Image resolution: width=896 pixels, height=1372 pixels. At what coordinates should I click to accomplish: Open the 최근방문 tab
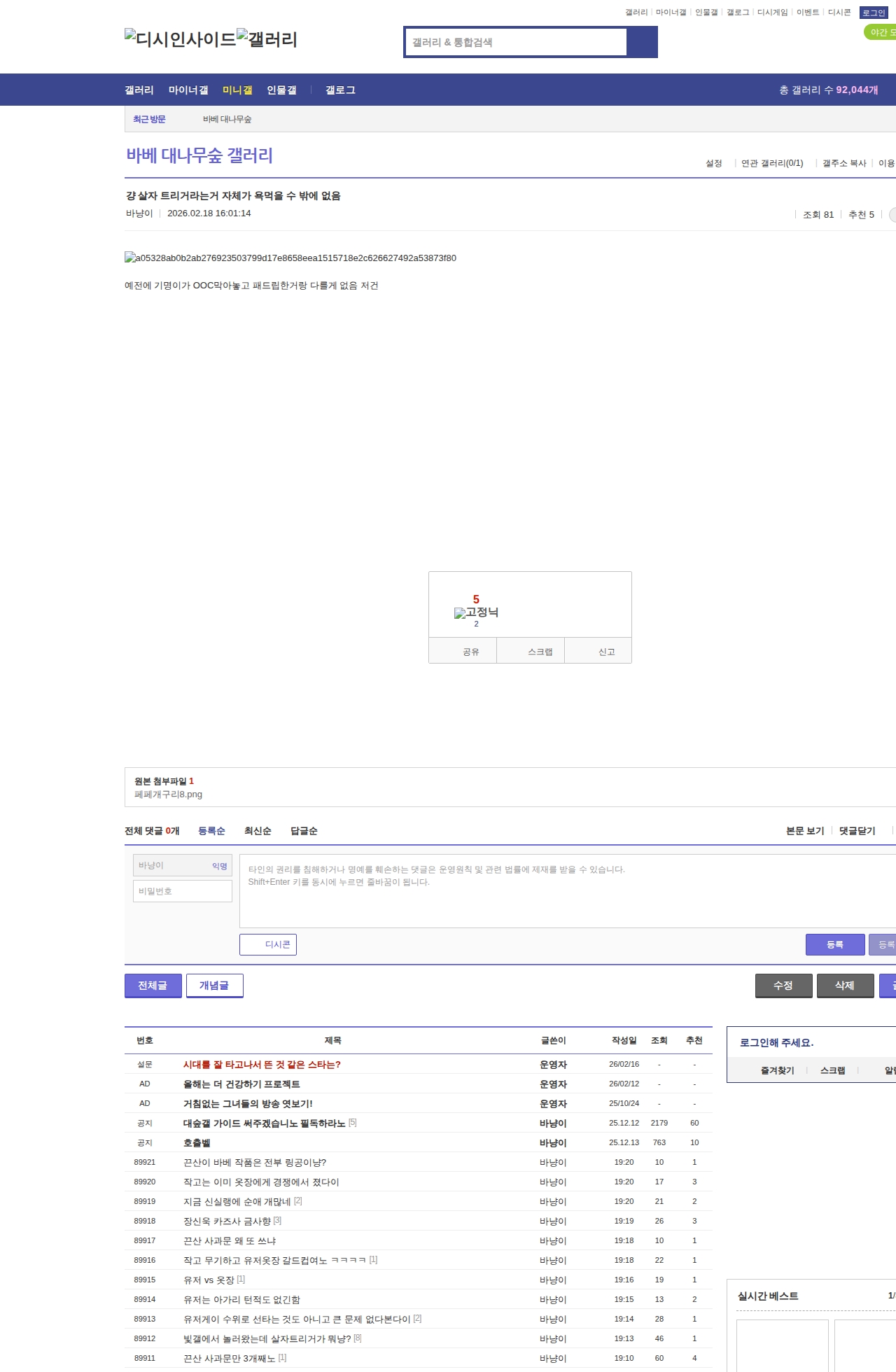click(149, 119)
